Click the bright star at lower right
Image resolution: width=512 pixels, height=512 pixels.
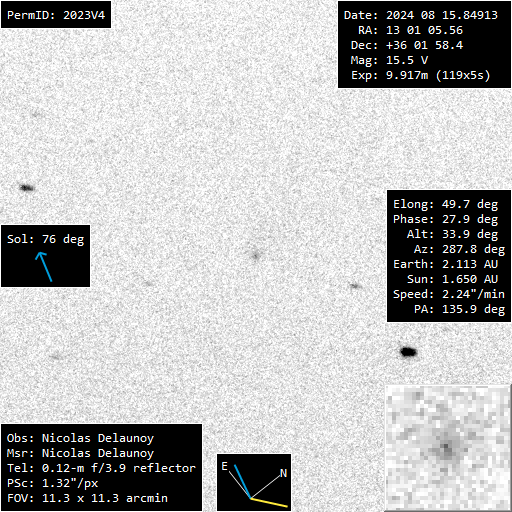pos(408,352)
